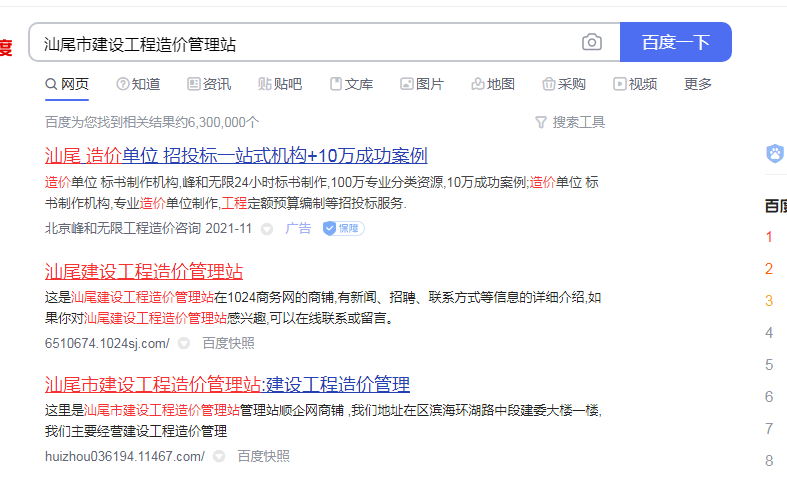
Task: Click the camera image search icon
Action: tap(592, 42)
